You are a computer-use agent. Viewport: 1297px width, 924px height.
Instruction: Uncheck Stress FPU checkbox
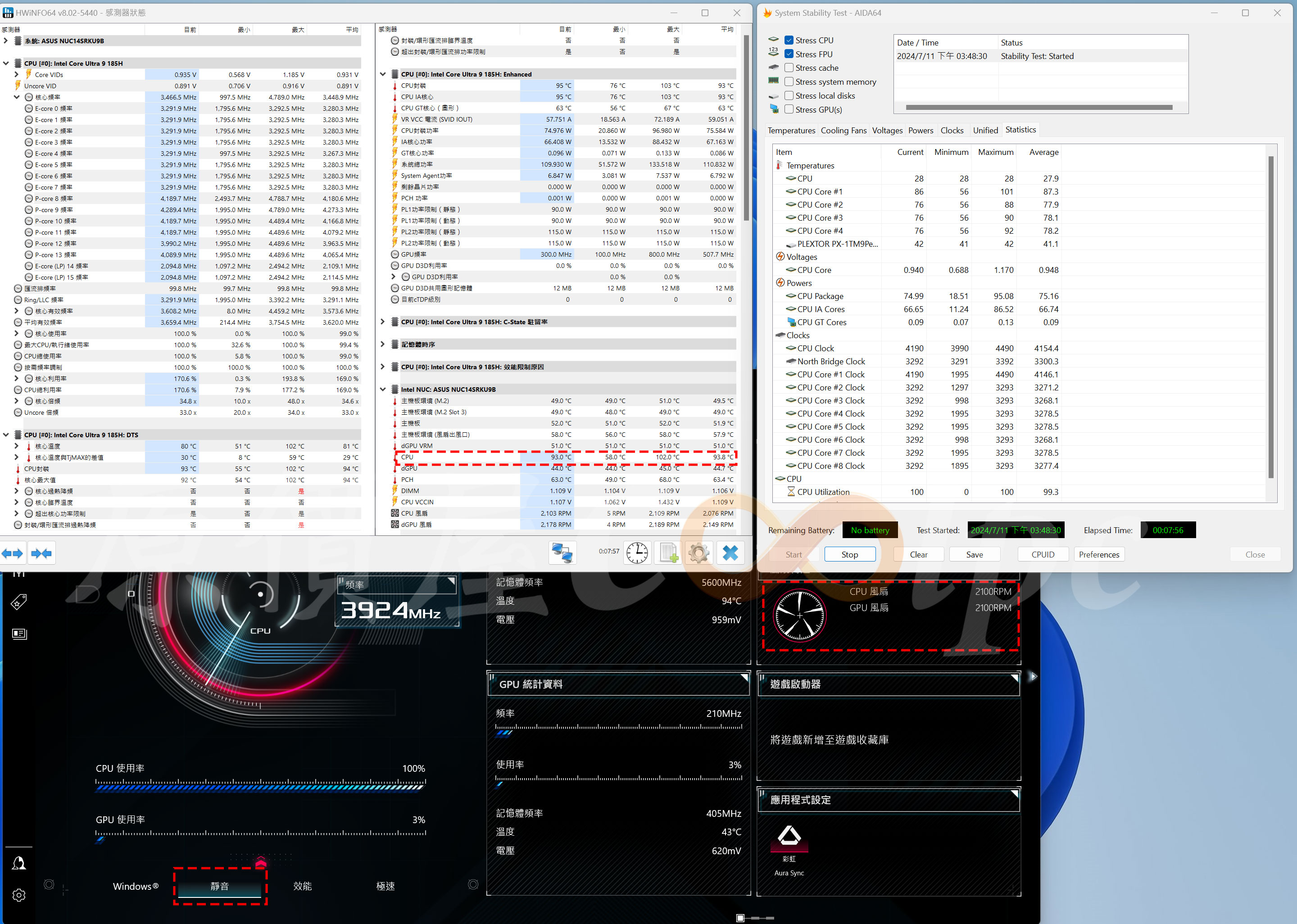[789, 54]
